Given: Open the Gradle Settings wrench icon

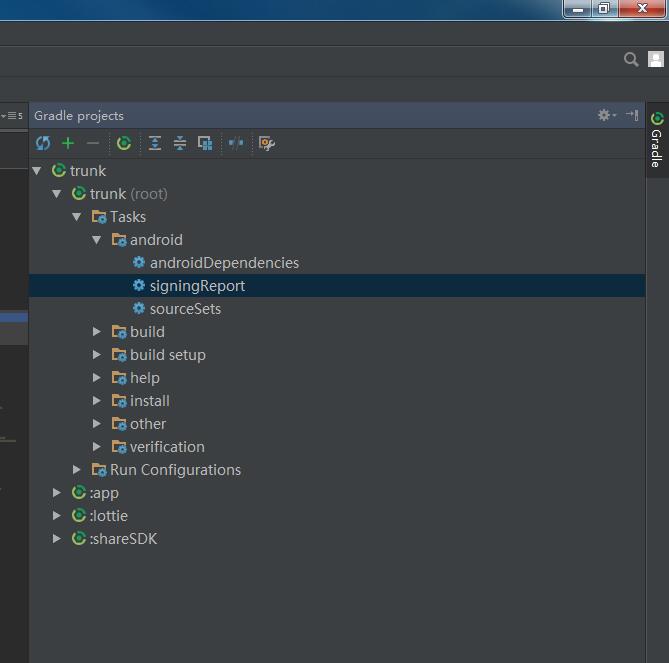Looking at the screenshot, I should (266, 143).
